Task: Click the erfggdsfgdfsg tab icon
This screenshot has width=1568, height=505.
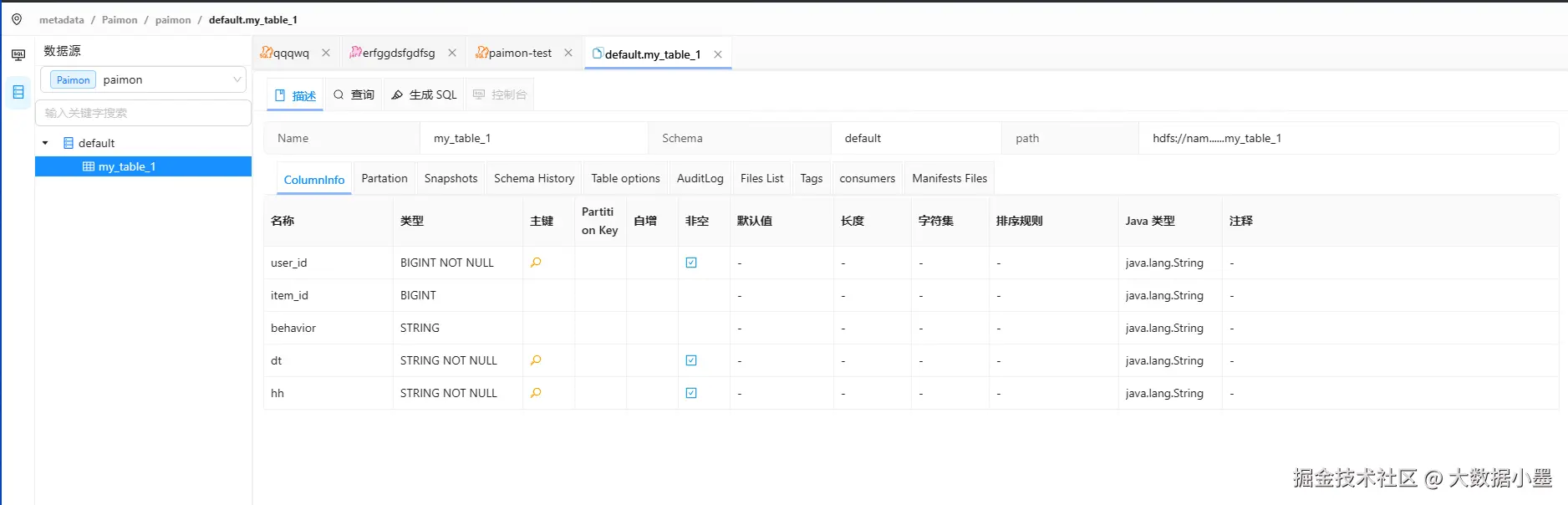Action: [355, 53]
